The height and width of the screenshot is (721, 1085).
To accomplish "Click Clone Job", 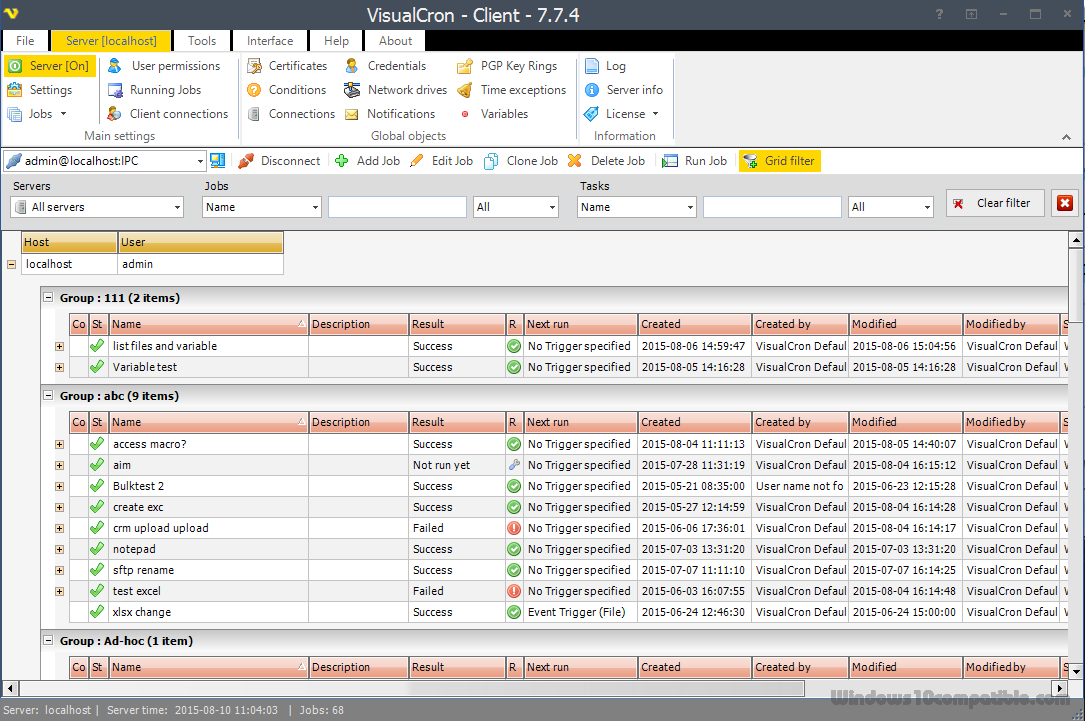I will click(521, 161).
